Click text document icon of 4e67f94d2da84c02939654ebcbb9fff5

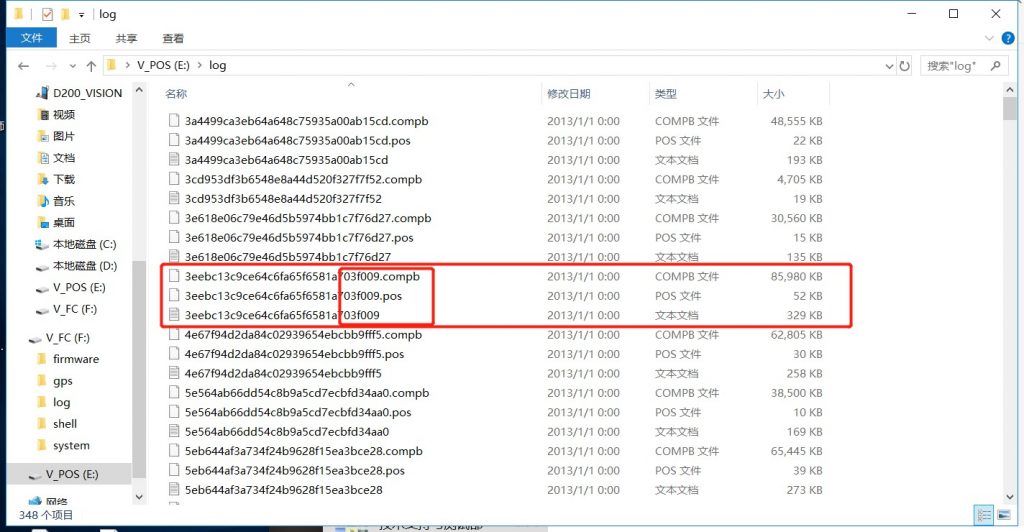174,373
